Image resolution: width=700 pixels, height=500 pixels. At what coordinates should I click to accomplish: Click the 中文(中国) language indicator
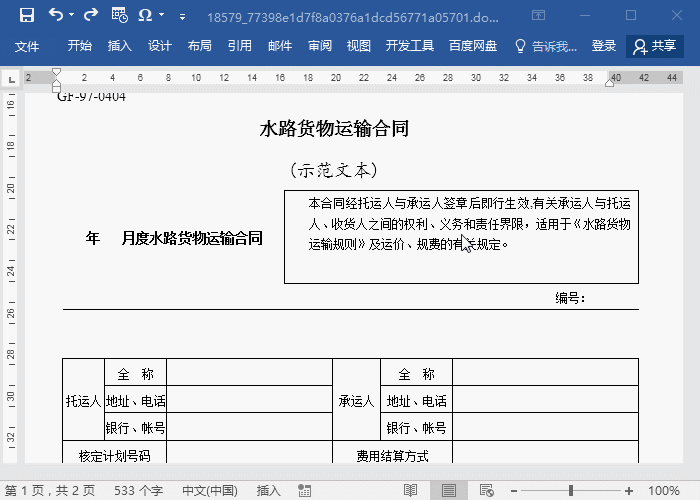[210, 490]
